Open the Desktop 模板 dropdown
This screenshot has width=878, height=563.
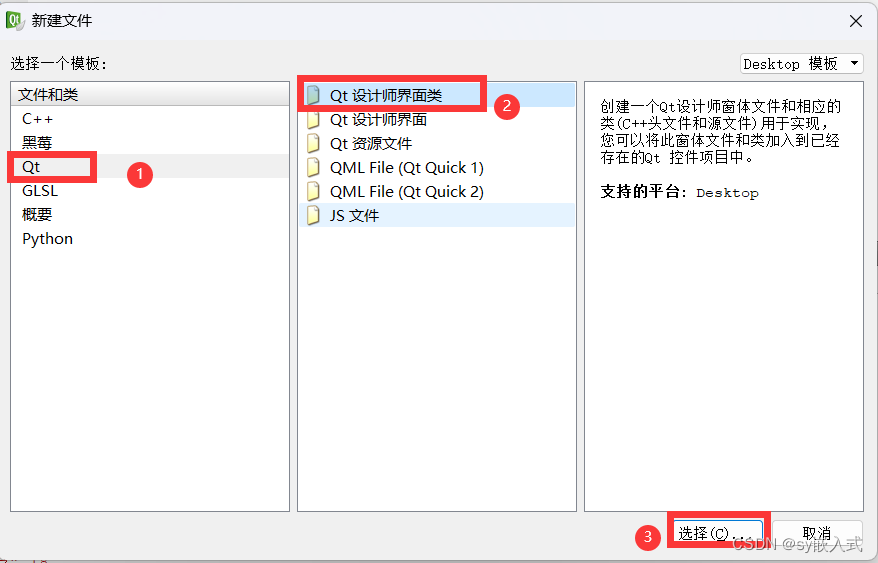[x=801, y=64]
